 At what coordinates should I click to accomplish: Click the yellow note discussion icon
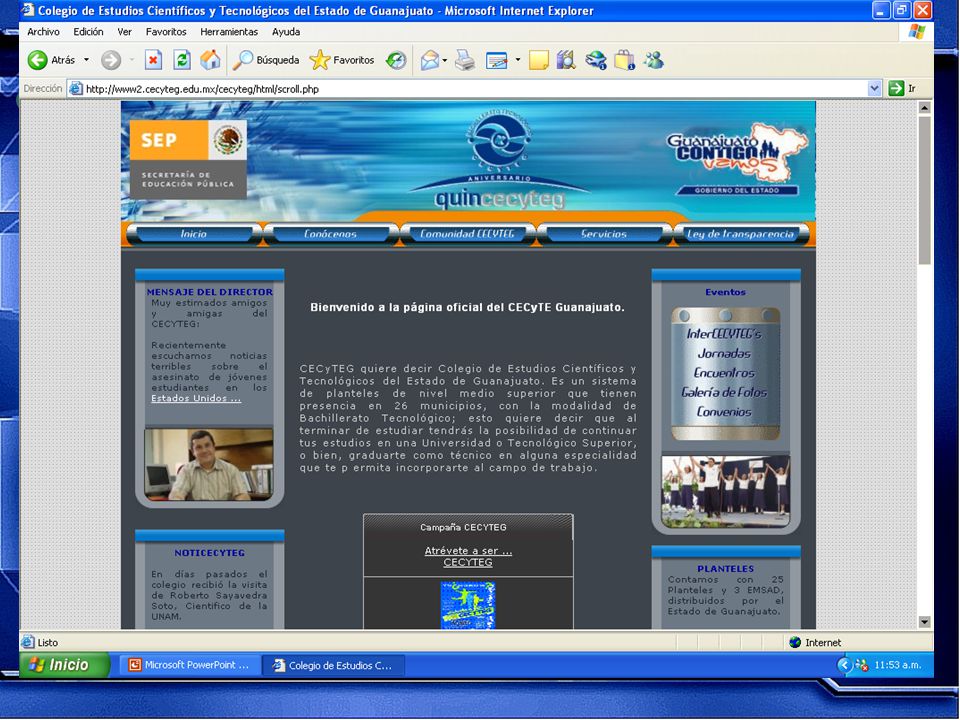538,60
